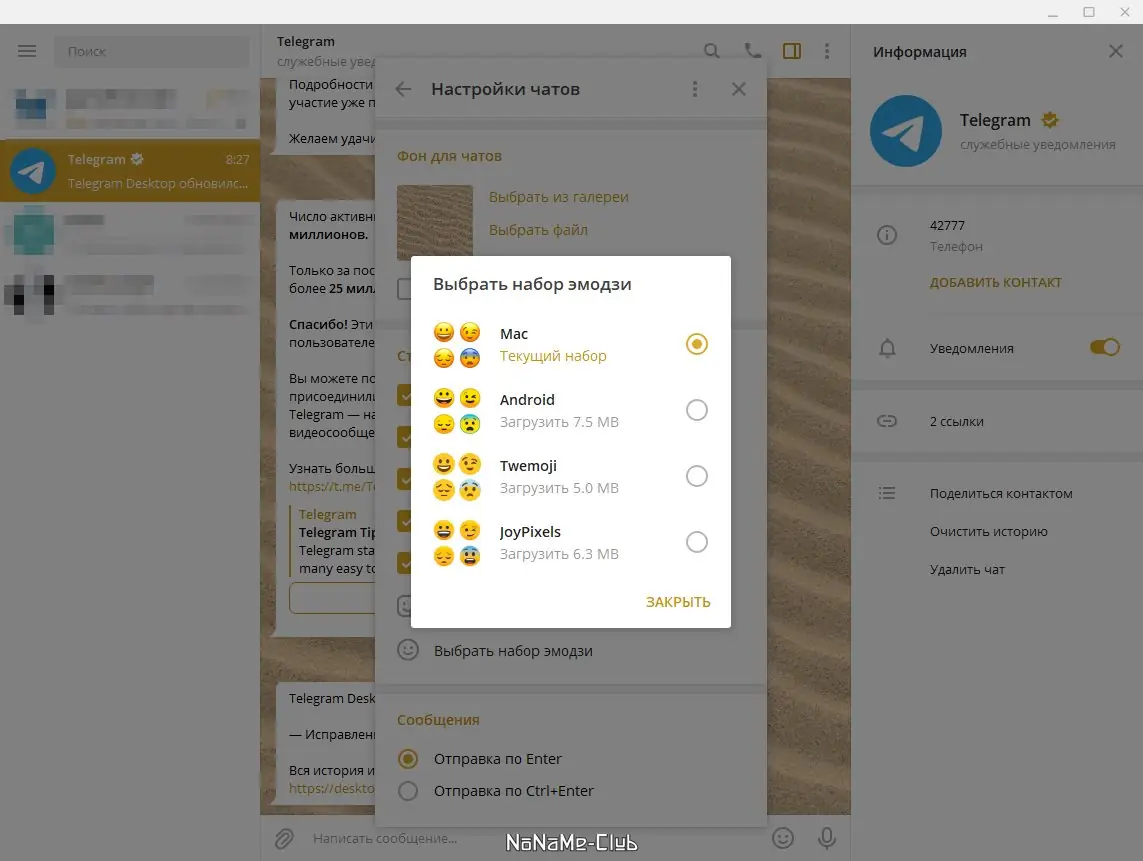Close the Информация panel
The width and height of the screenshot is (1143, 861).
point(1115,51)
